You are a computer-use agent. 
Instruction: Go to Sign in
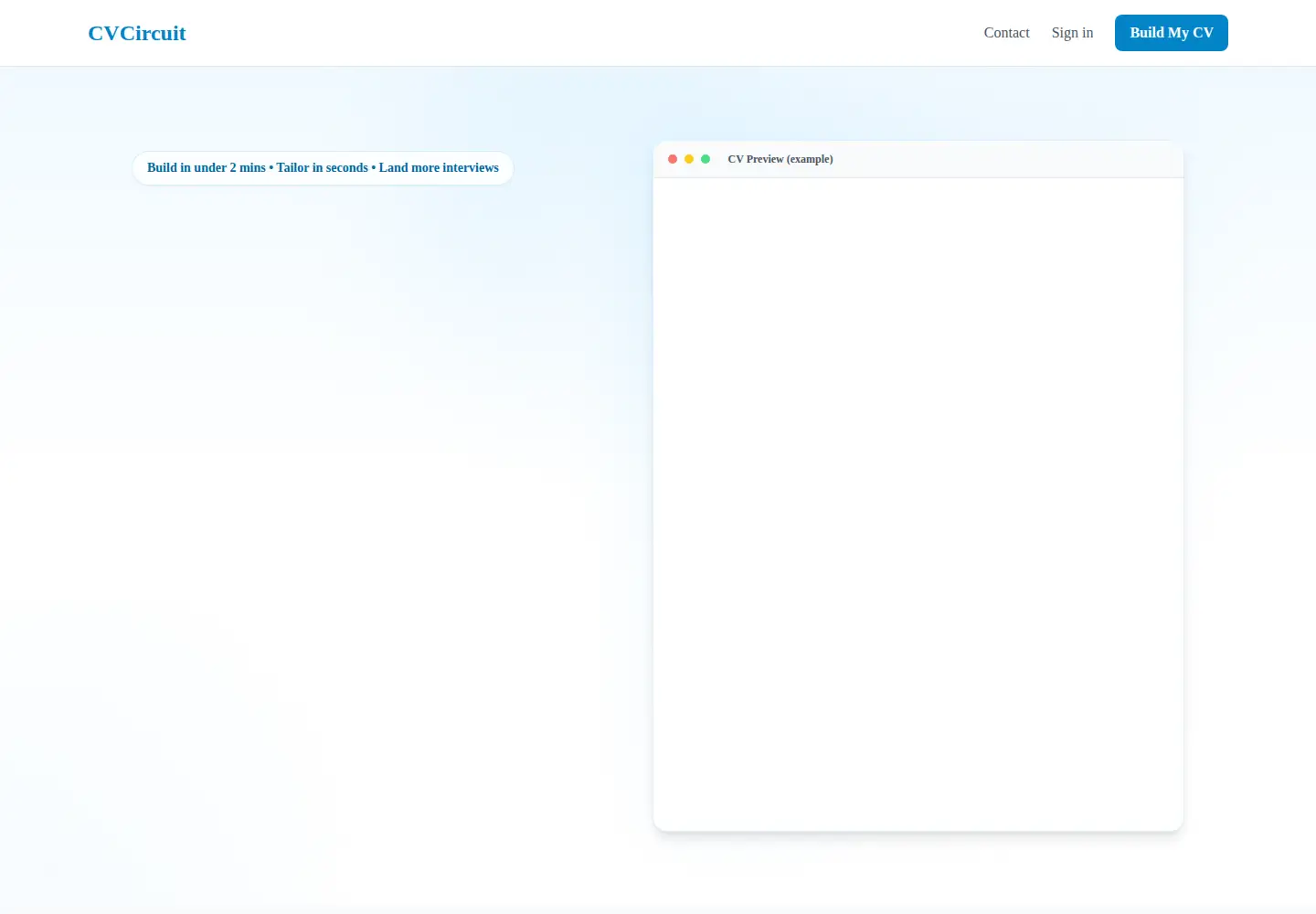tap(1072, 33)
